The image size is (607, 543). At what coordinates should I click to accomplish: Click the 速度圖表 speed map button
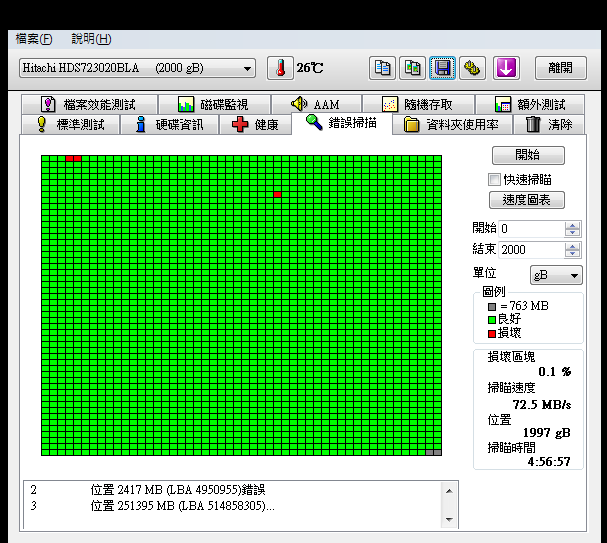(526, 200)
